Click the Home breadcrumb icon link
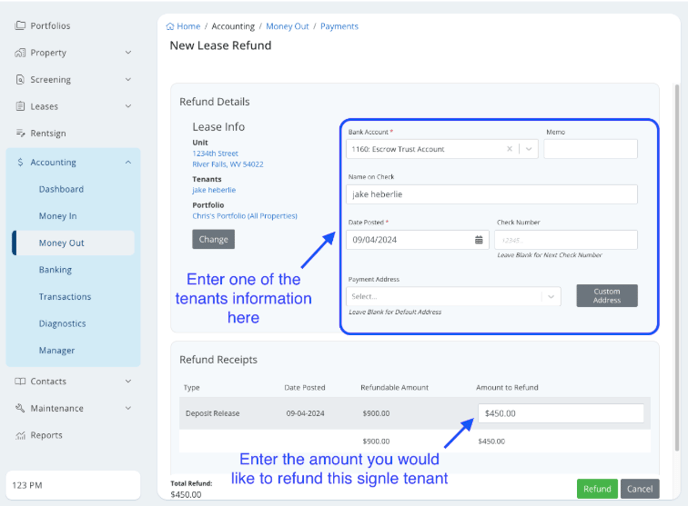The width and height of the screenshot is (688, 506). point(171,27)
